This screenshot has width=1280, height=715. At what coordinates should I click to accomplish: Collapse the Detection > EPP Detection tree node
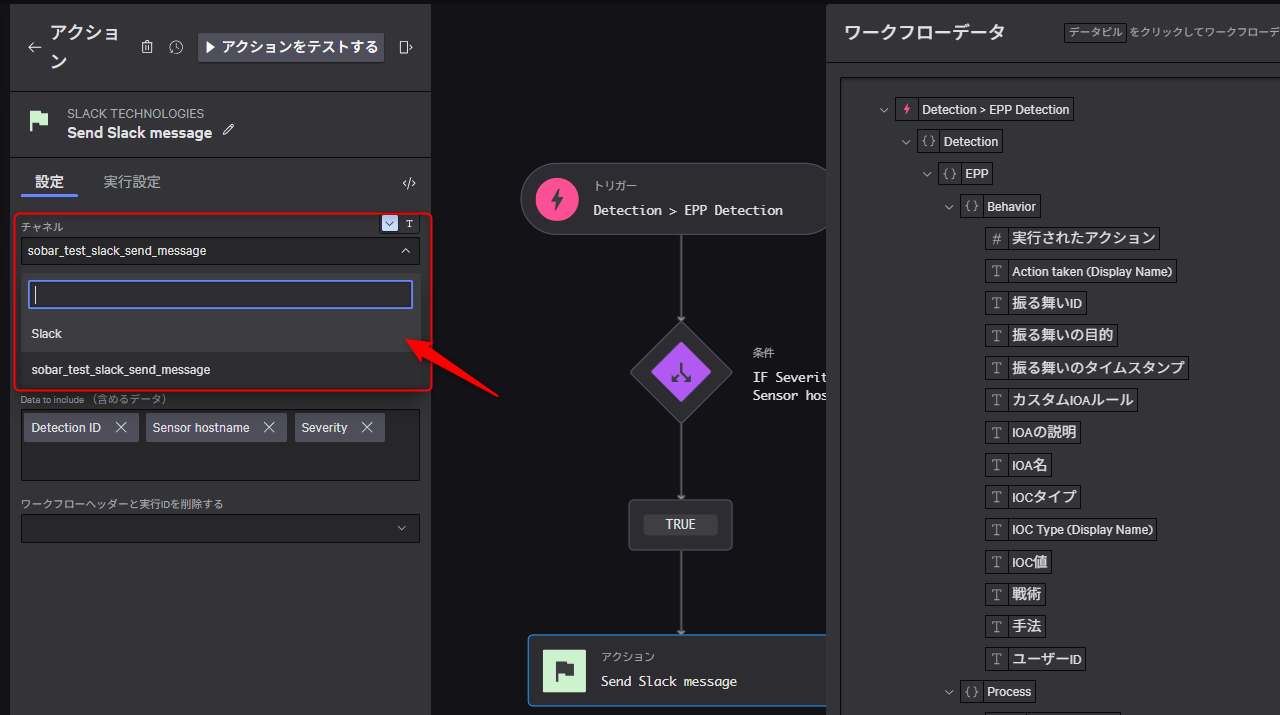pos(884,110)
